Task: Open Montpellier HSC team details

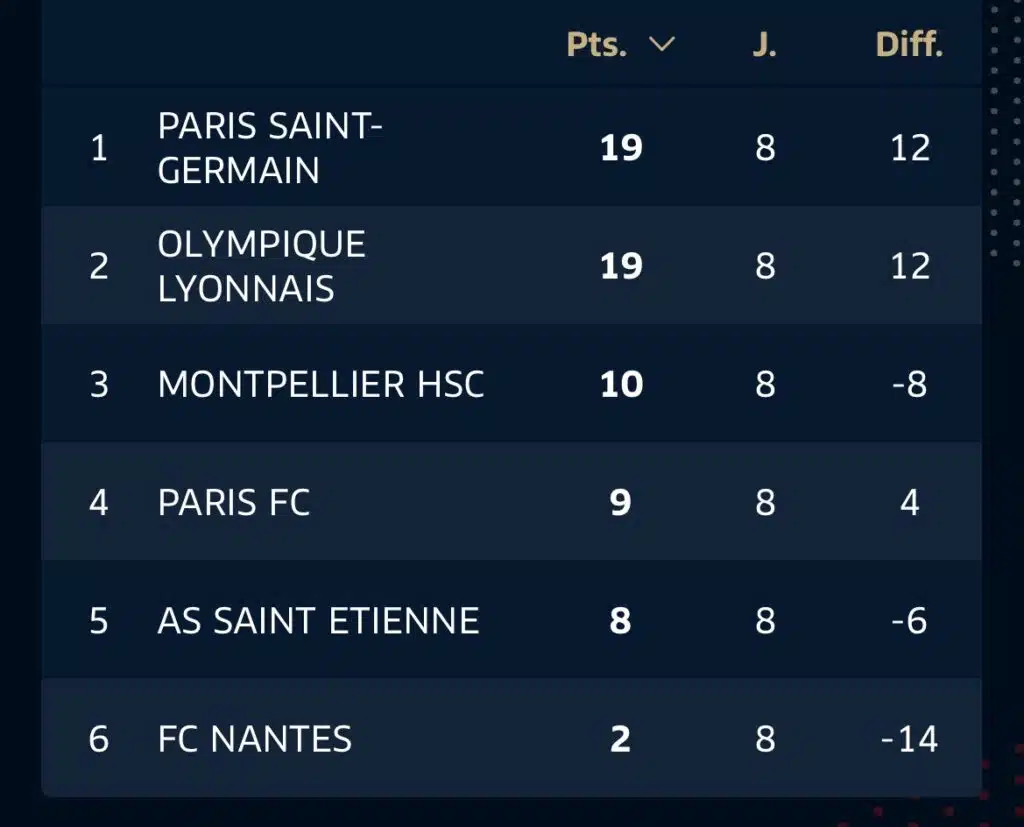Action: click(320, 384)
